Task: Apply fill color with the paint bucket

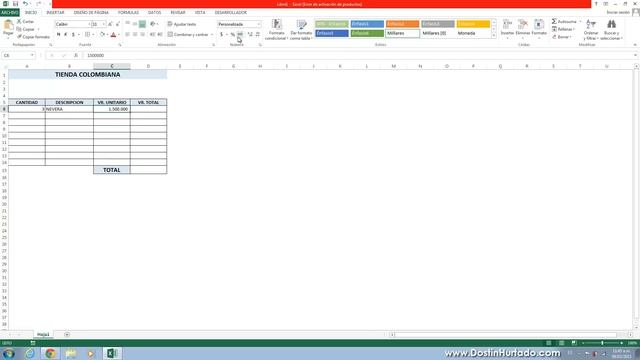Action: click(x=102, y=35)
